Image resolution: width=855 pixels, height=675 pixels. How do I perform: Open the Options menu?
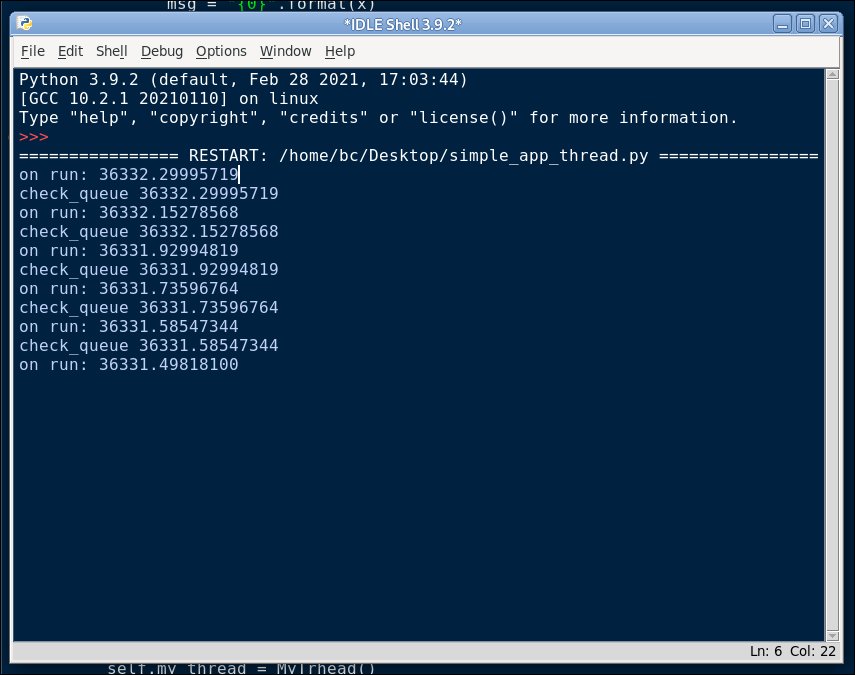[x=221, y=51]
